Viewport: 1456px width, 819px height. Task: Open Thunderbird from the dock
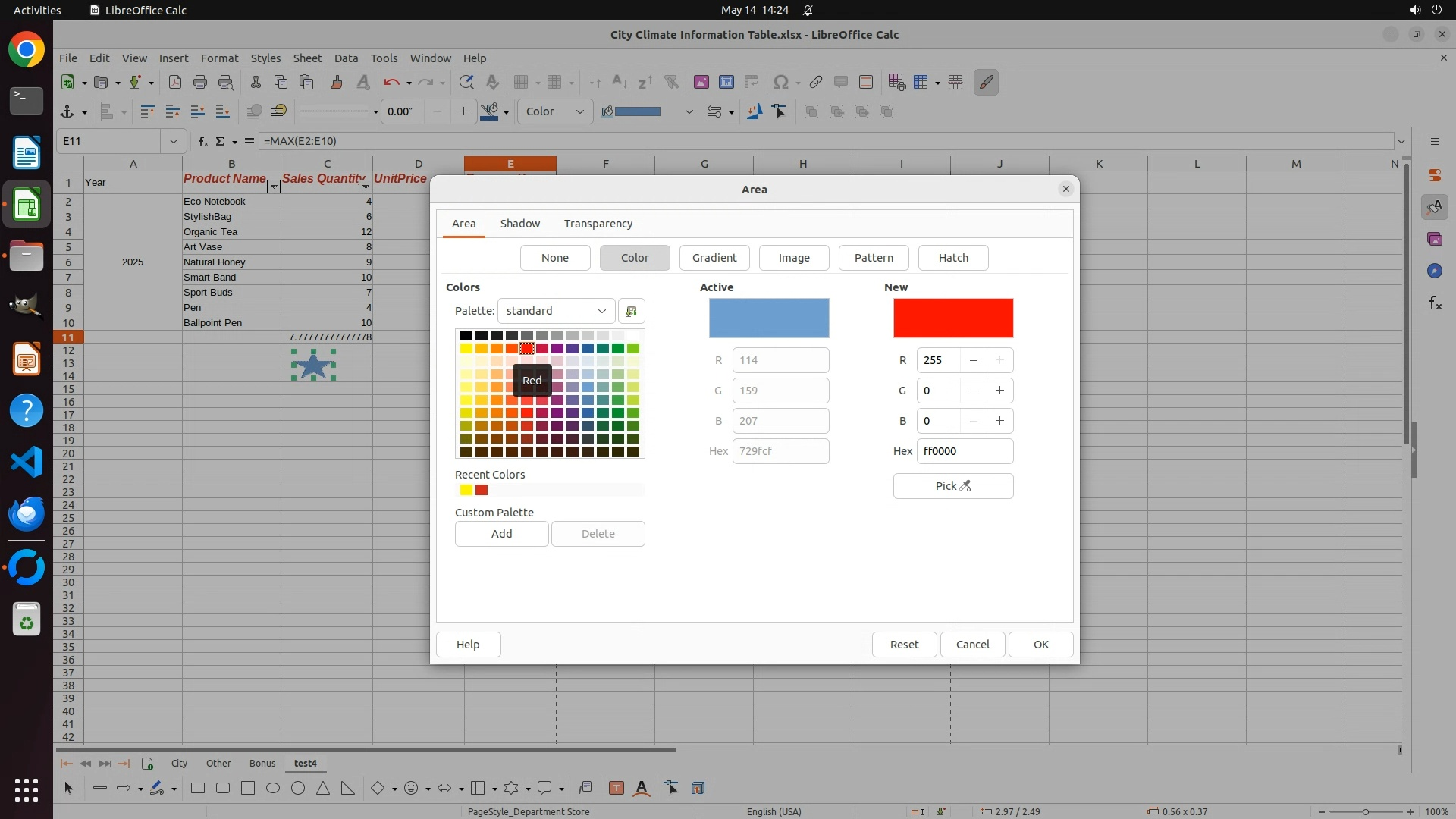(27, 514)
